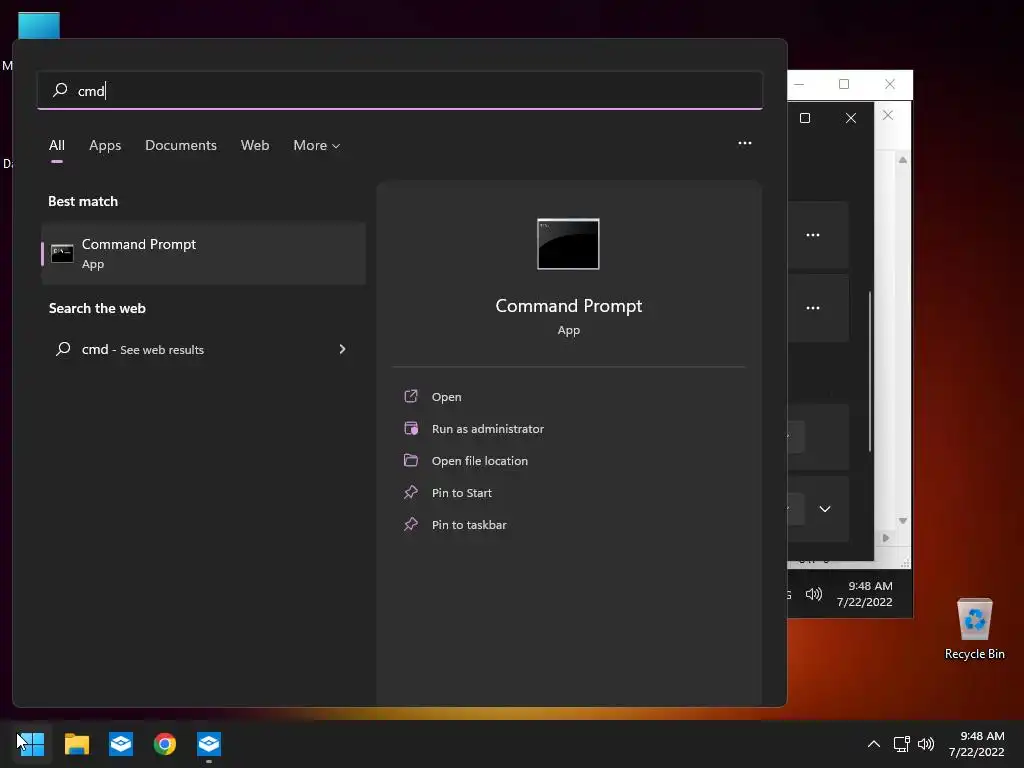Open running sandbox app on taskbar

(x=209, y=744)
